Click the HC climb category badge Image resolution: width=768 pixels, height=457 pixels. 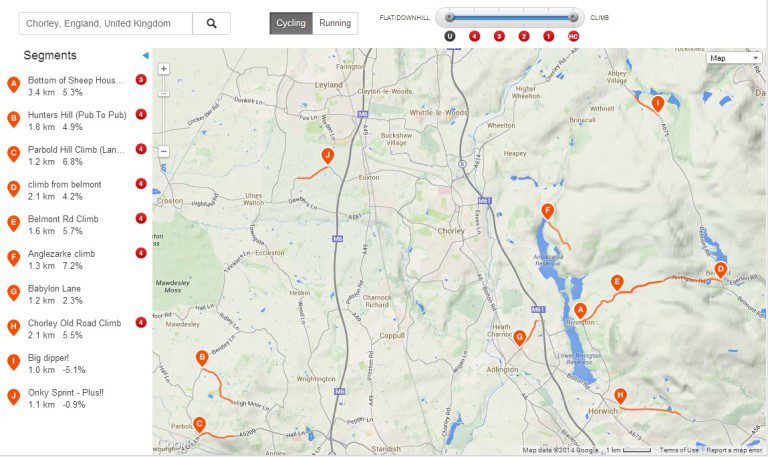573,36
